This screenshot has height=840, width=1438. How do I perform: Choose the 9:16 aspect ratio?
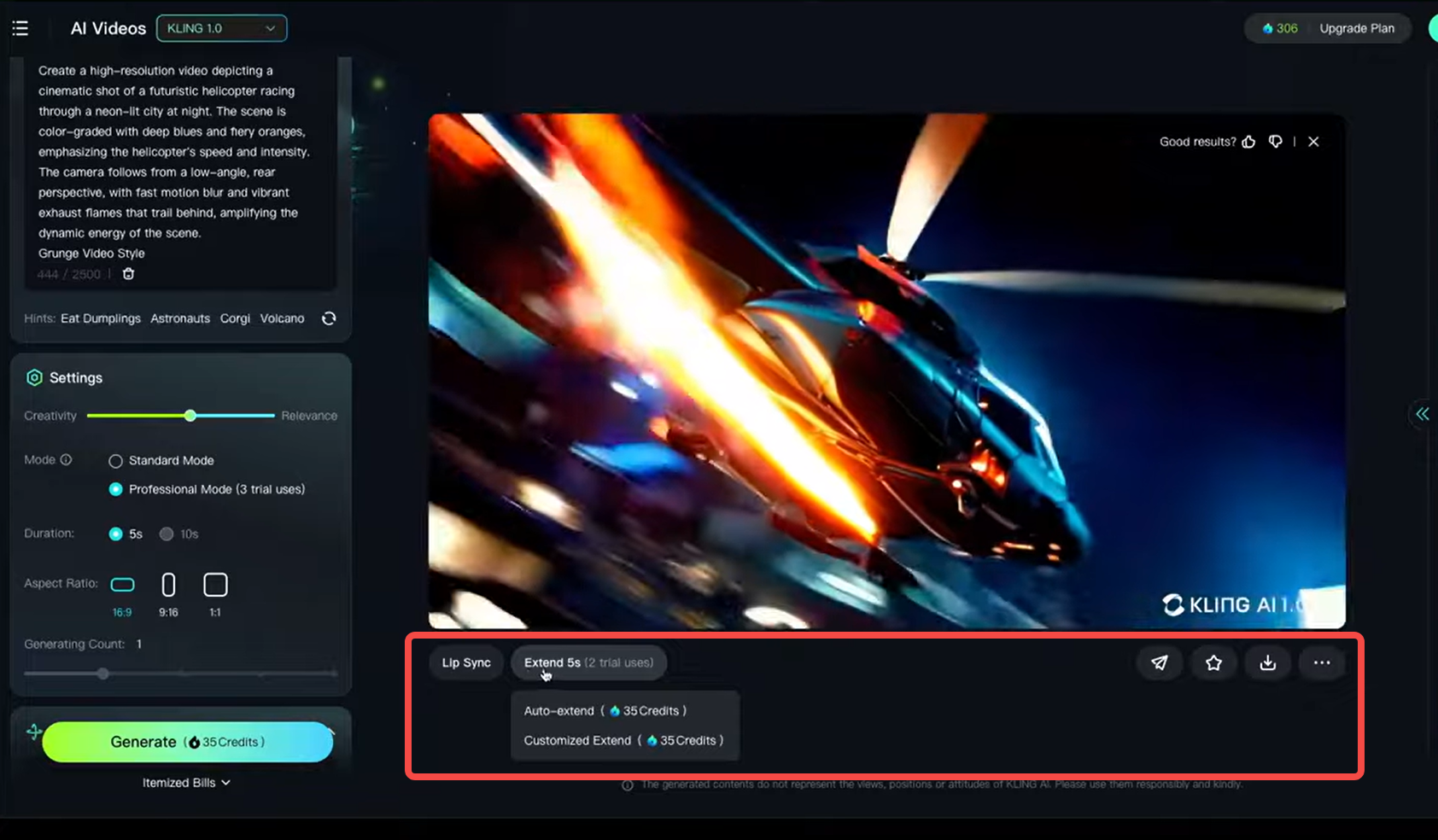pos(168,586)
